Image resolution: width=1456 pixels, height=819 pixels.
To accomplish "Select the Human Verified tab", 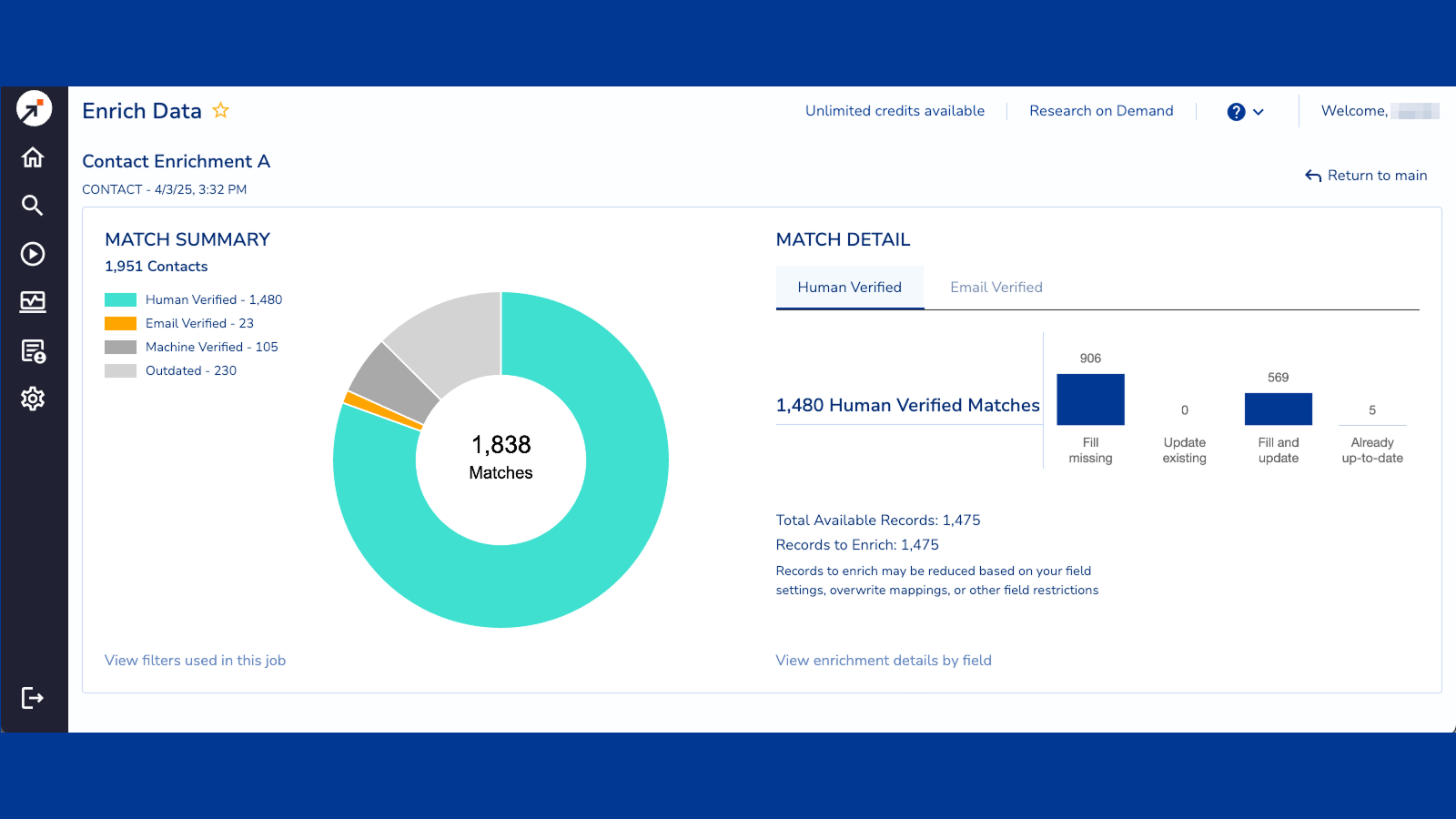I will [849, 288].
